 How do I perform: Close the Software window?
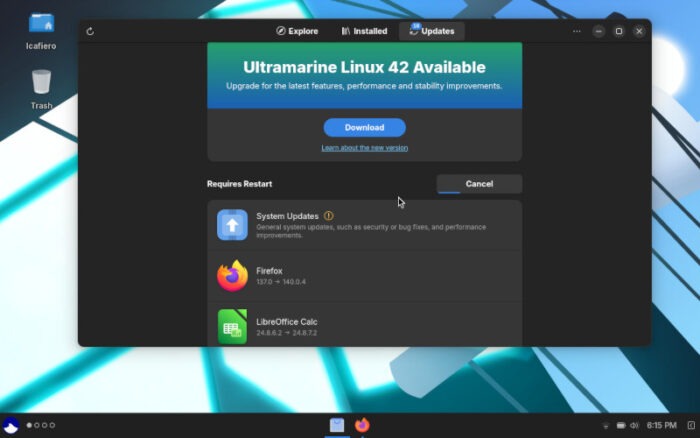pyautogui.click(x=639, y=31)
